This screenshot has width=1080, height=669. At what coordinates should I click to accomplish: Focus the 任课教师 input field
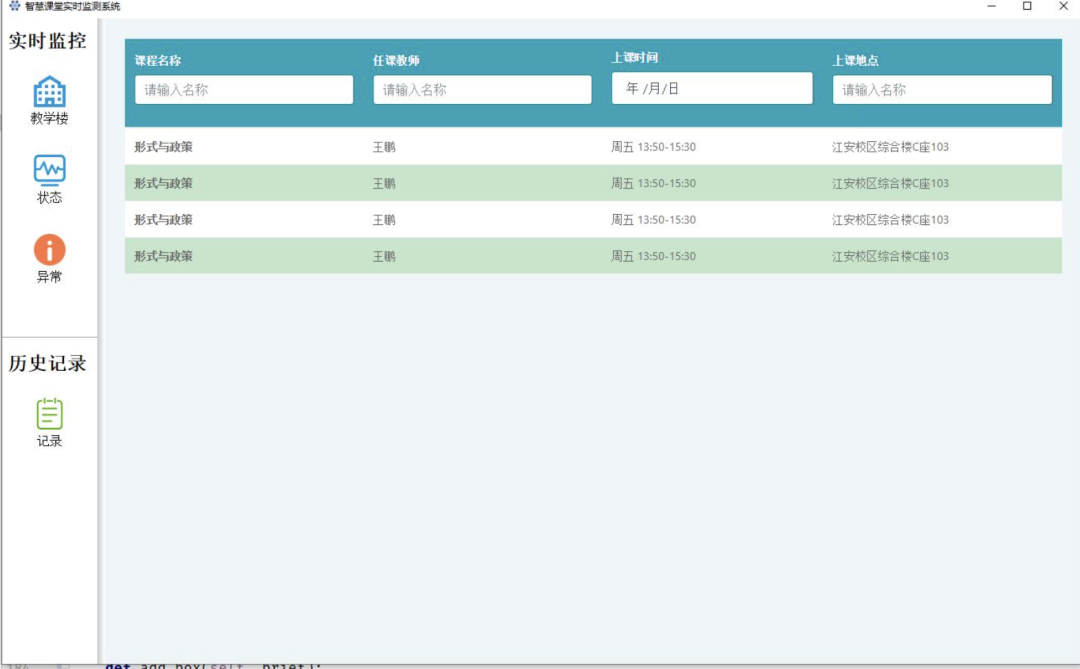[482, 90]
